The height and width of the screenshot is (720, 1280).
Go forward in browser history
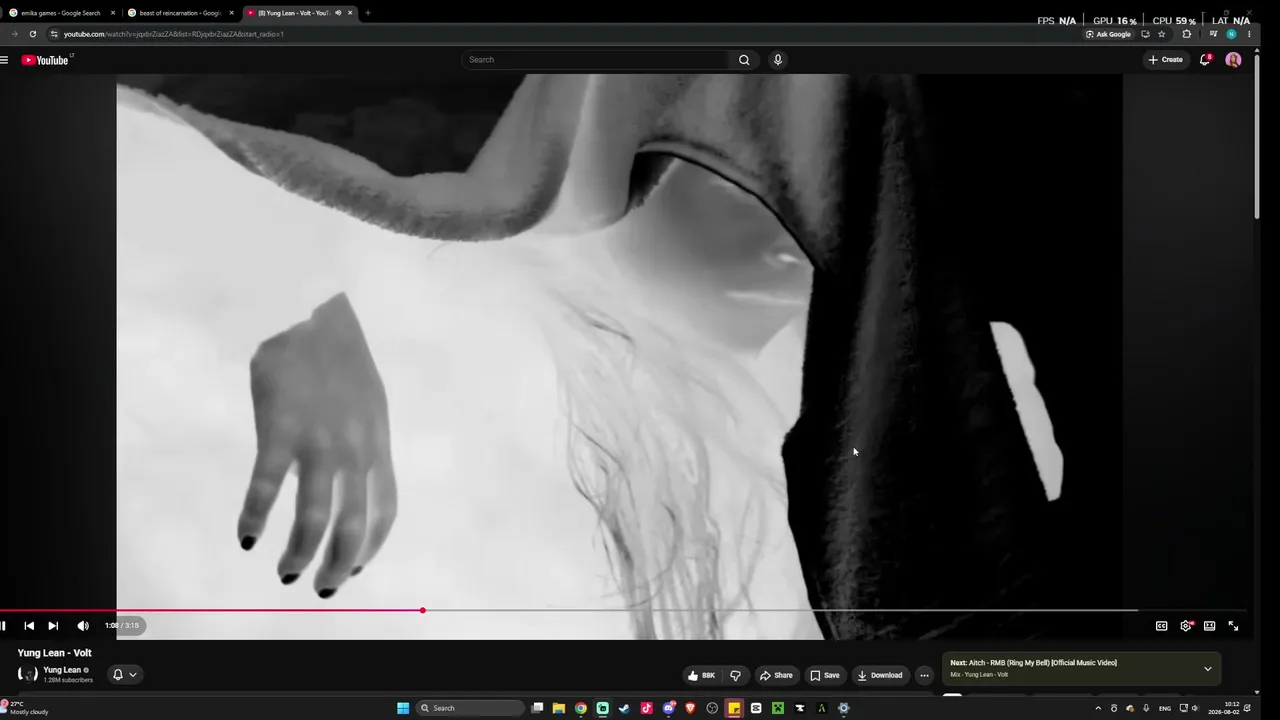pyautogui.click(x=14, y=34)
